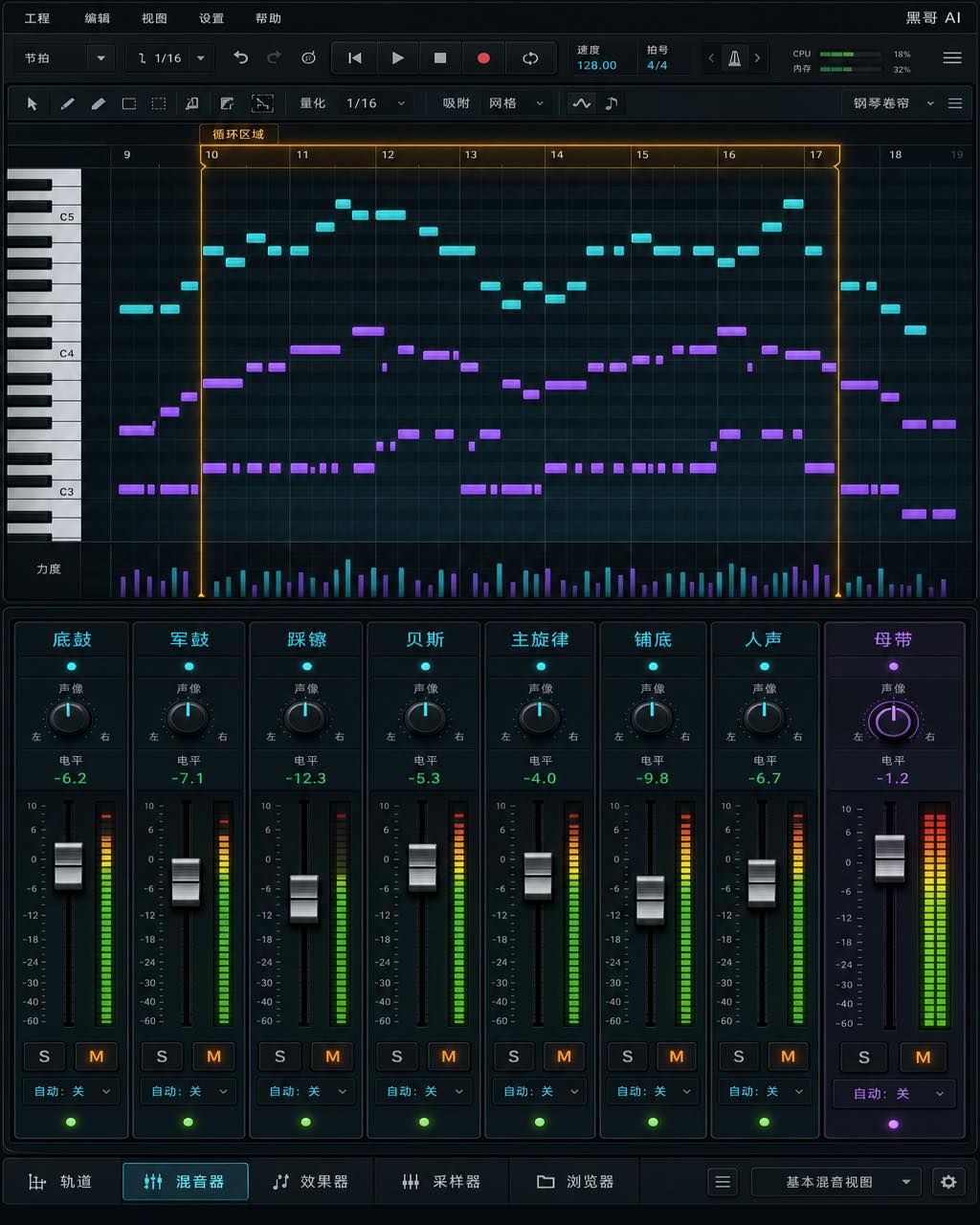Open the 量化 1/16 quantize dropdown

(x=376, y=103)
